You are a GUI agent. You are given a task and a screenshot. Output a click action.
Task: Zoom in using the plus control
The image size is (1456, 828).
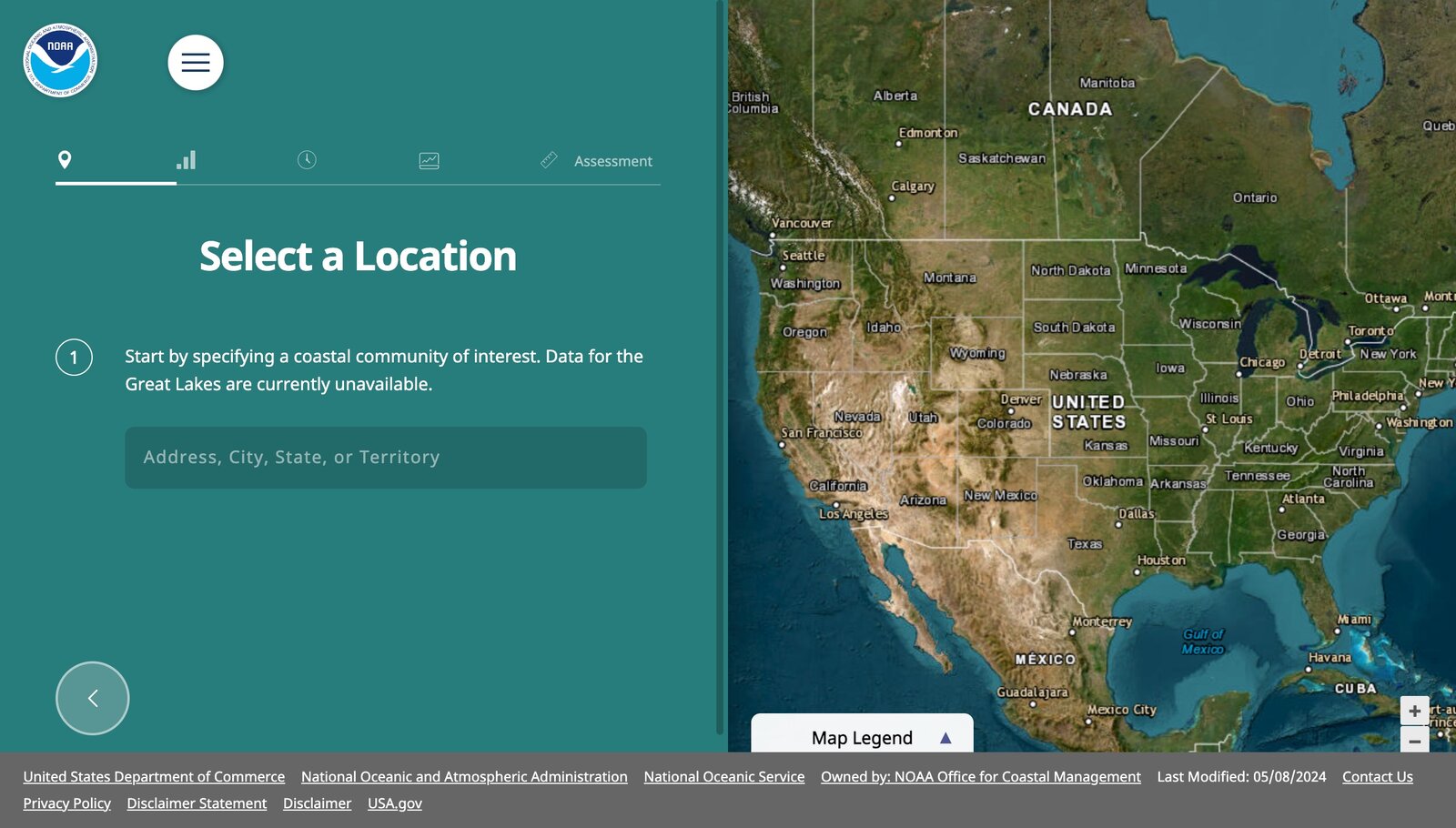[1413, 711]
